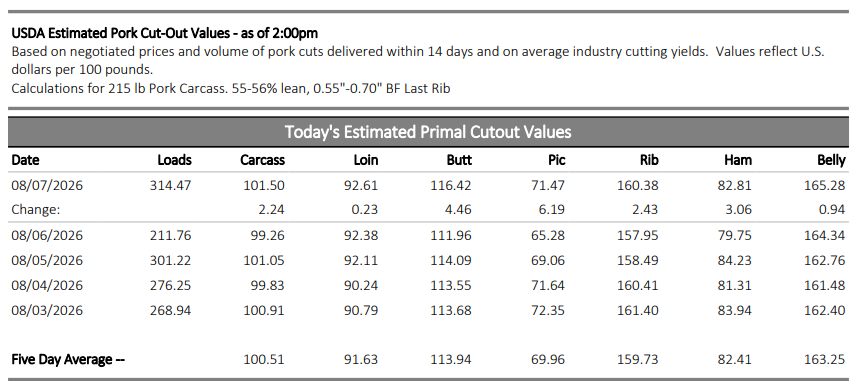Click the Rib header

click(x=649, y=160)
